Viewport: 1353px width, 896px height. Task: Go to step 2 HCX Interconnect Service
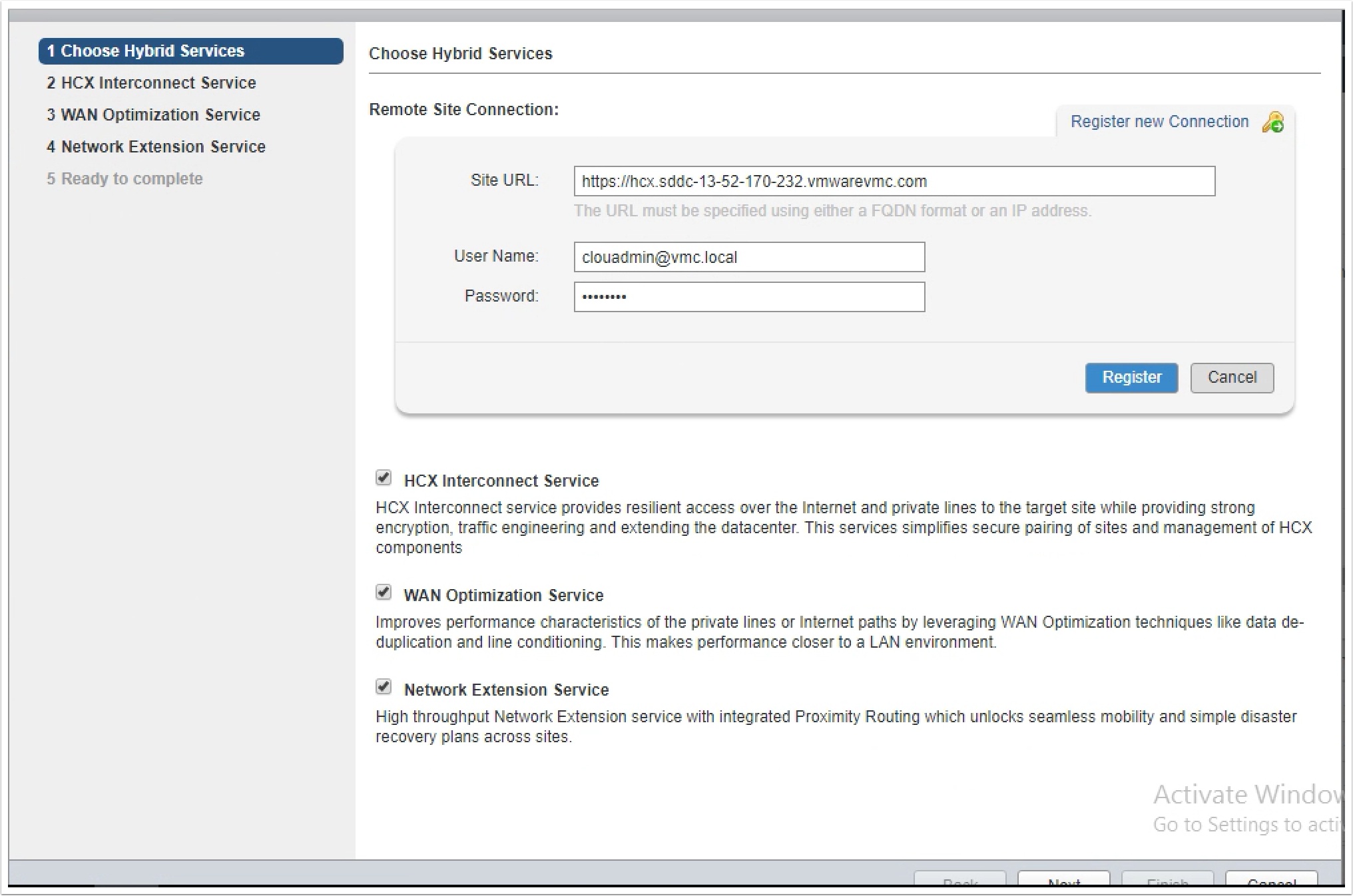tap(151, 83)
